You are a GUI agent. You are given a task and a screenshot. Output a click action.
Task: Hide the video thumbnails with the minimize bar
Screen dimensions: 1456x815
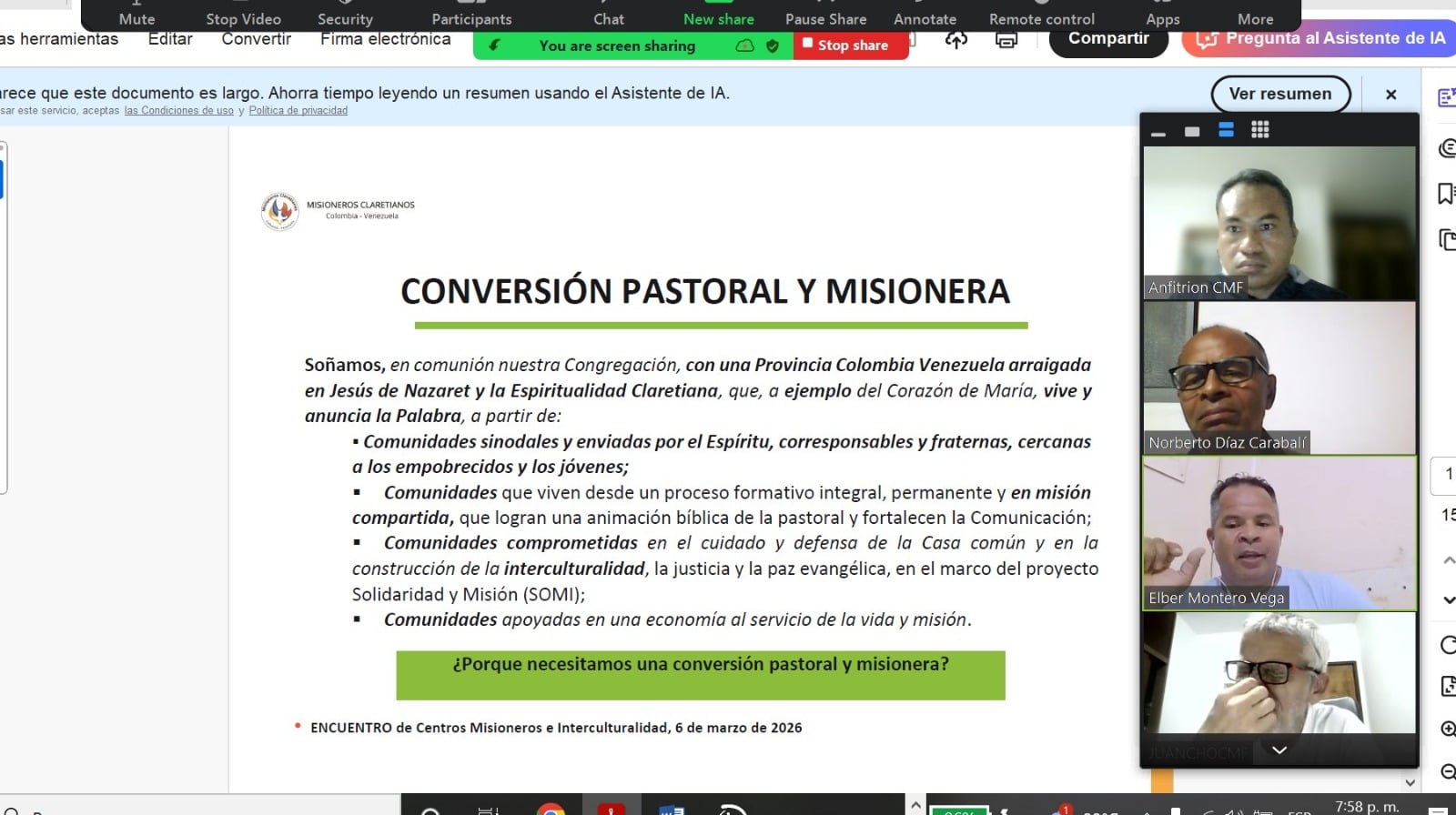1158,134
